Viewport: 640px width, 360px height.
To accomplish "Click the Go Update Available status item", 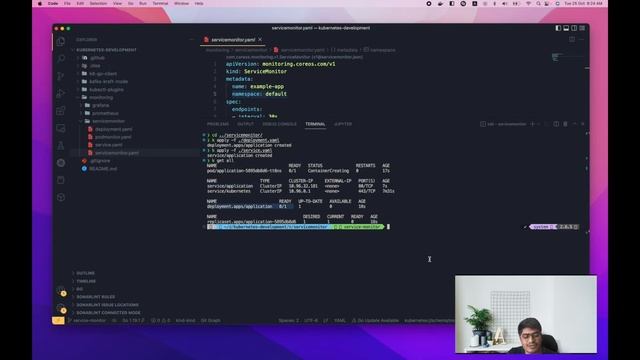I will tap(375, 321).
